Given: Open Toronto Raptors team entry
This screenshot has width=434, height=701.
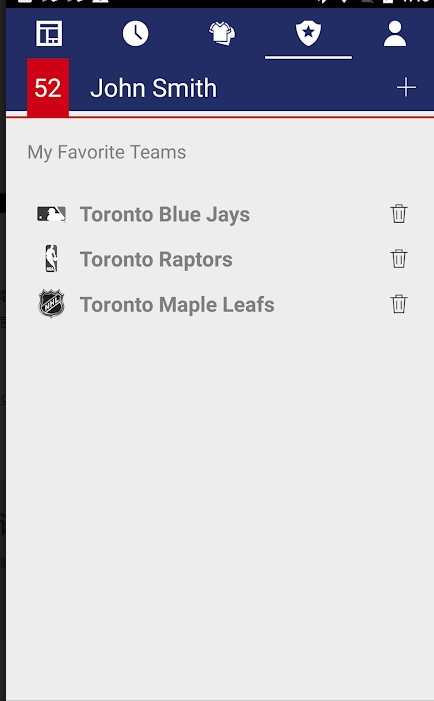Looking at the screenshot, I should pos(156,259).
